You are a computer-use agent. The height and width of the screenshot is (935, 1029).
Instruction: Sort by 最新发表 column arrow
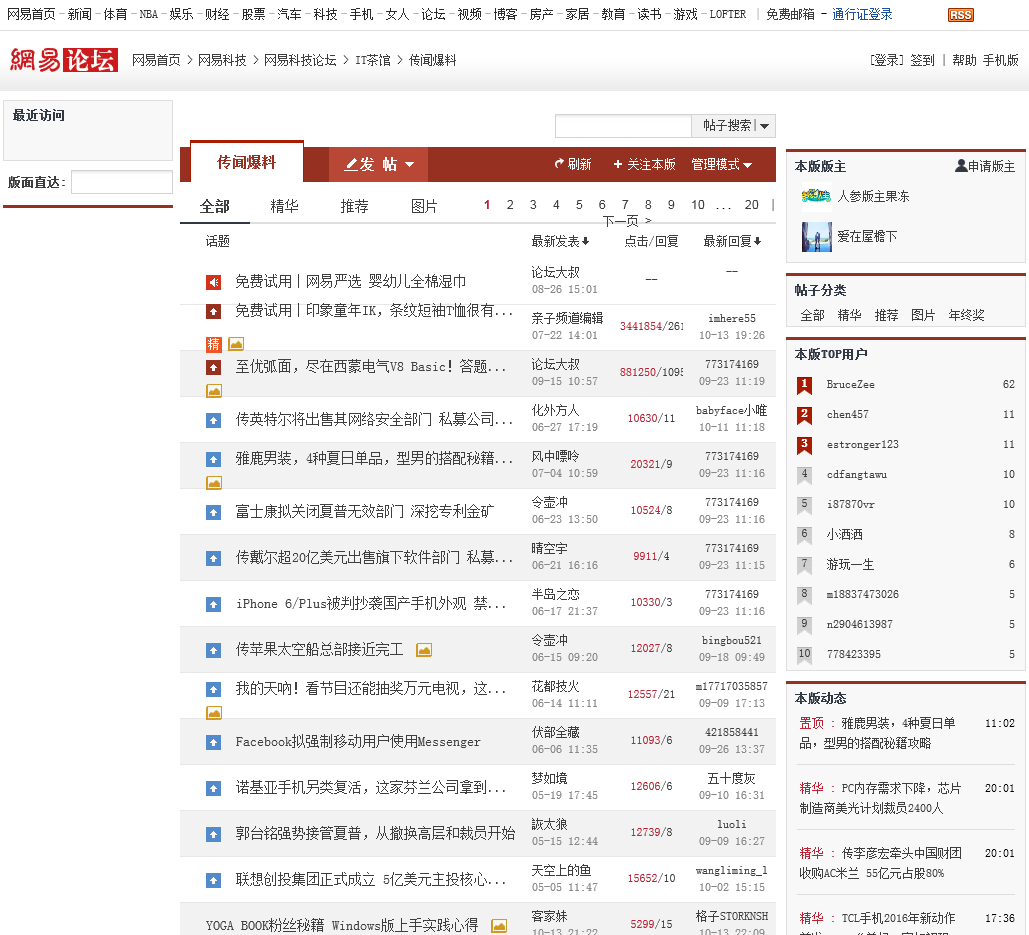tap(585, 241)
